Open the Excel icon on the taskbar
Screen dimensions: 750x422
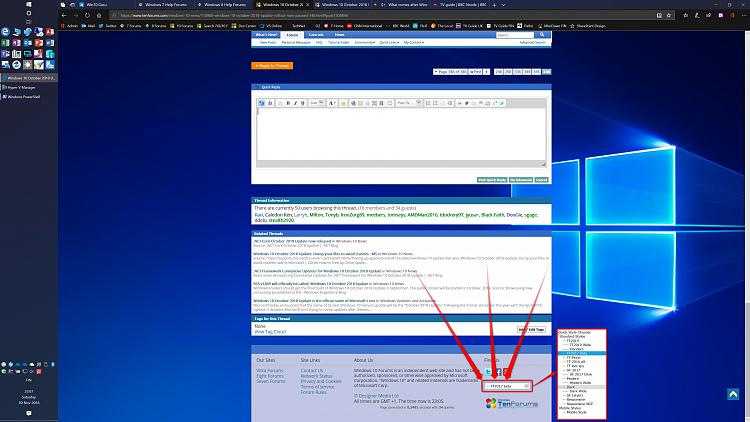pyautogui.click(x=5, y=43)
